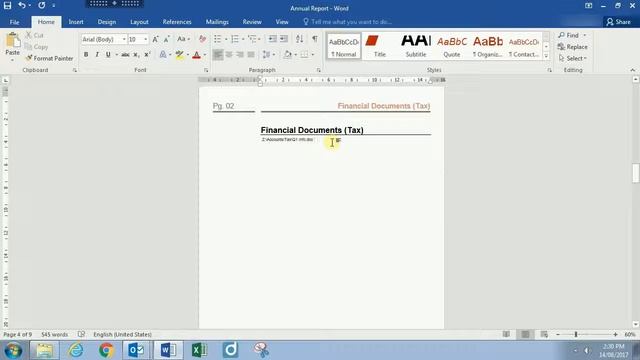
Task: Open the Multilevel List dropdown
Action: pos(260,39)
